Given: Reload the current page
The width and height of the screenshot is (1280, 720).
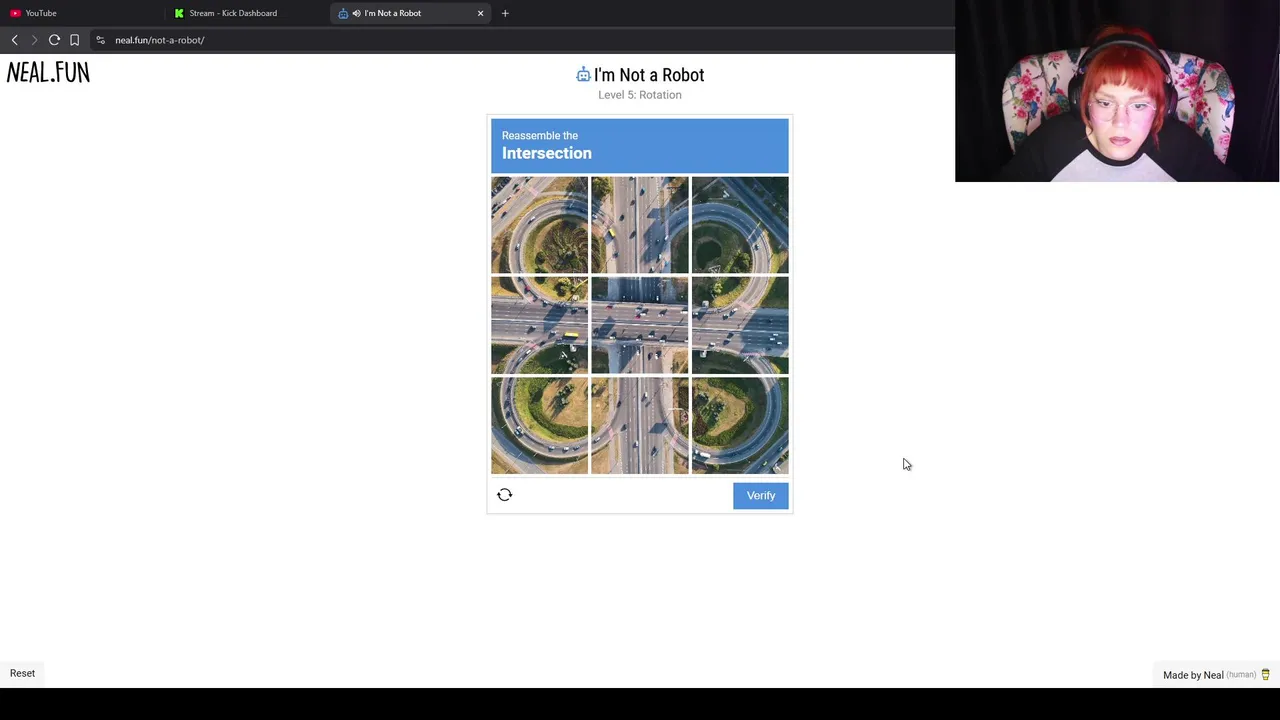Looking at the screenshot, I should 54,40.
